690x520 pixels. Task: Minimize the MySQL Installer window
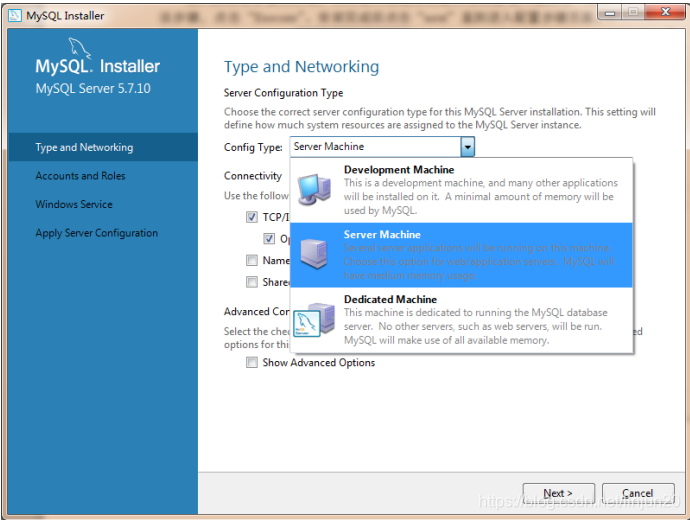pyautogui.click(x=609, y=13)
